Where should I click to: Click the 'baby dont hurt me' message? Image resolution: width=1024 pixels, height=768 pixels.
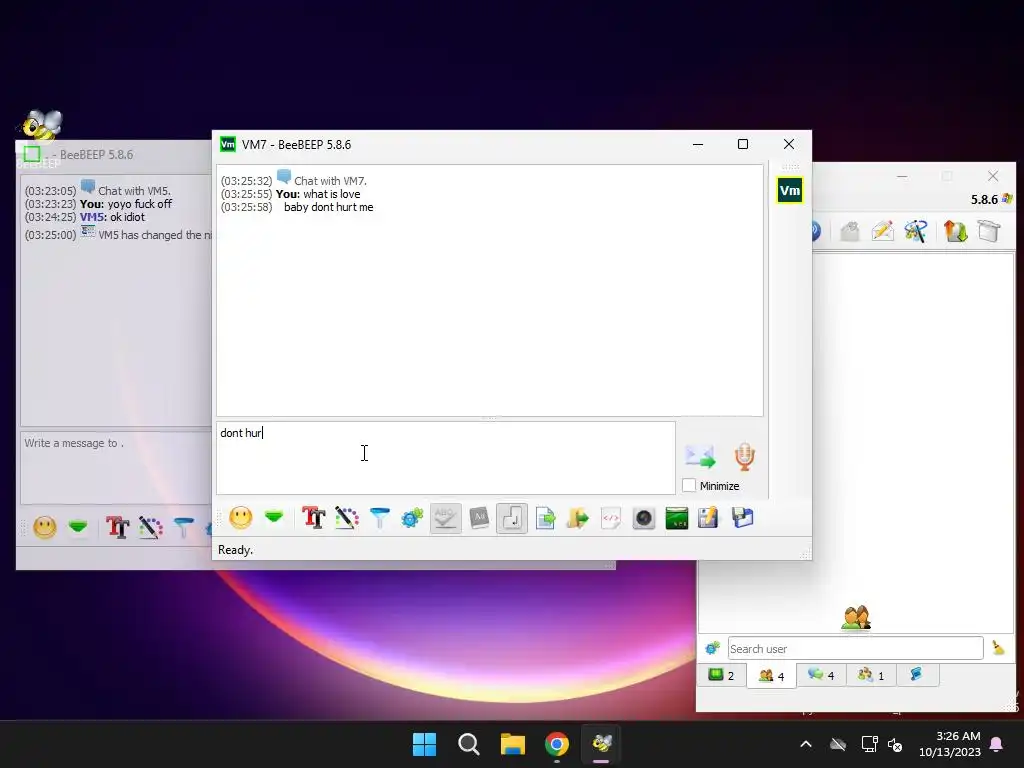328,207
